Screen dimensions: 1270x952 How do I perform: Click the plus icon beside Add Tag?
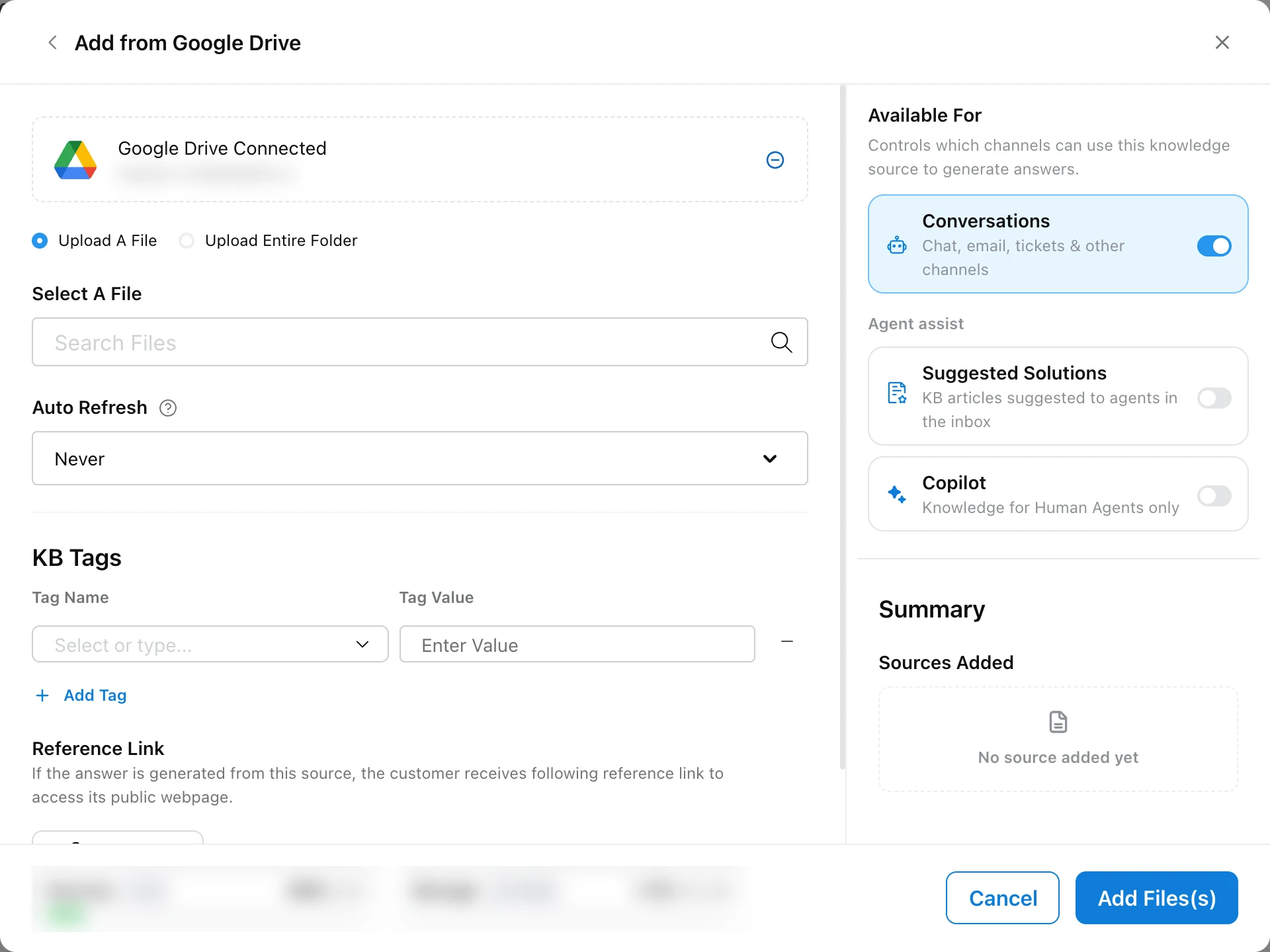42,695
